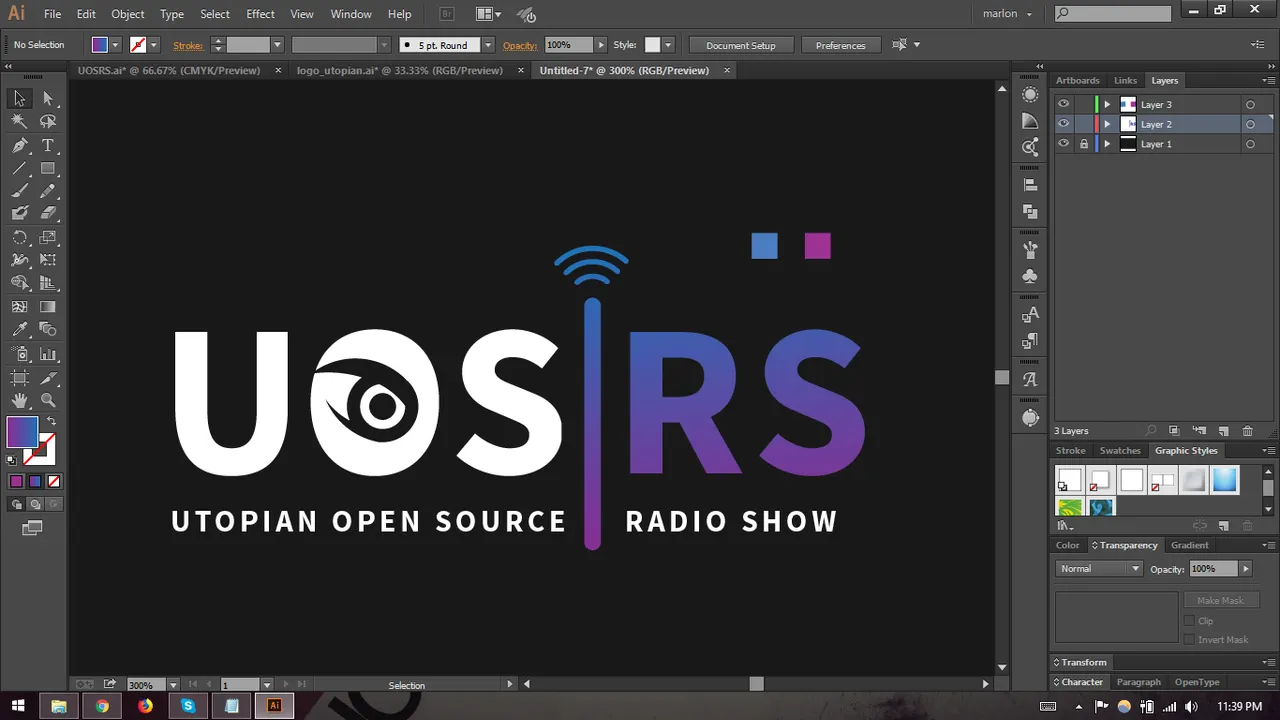The image size is (1280, 720).
Task: Unlock Layer 1 via lock icon
Action: [x=1084, y=144]
